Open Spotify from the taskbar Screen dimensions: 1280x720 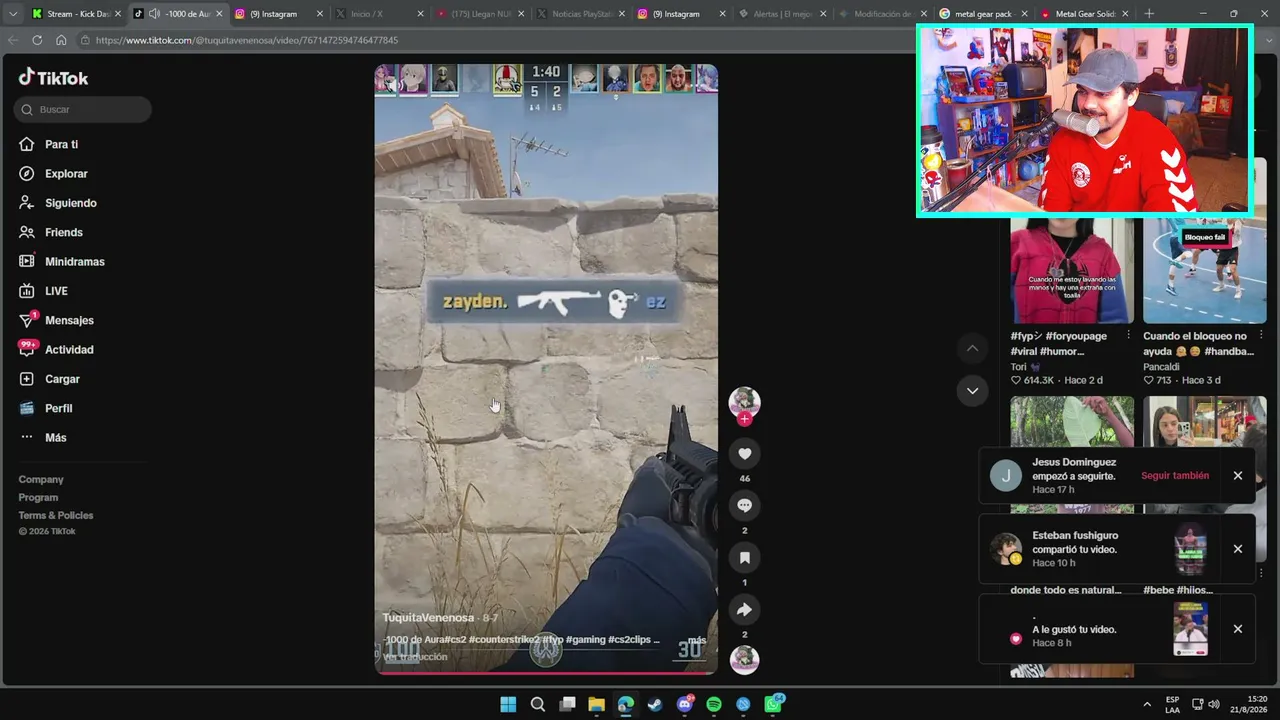coord(714,704)
